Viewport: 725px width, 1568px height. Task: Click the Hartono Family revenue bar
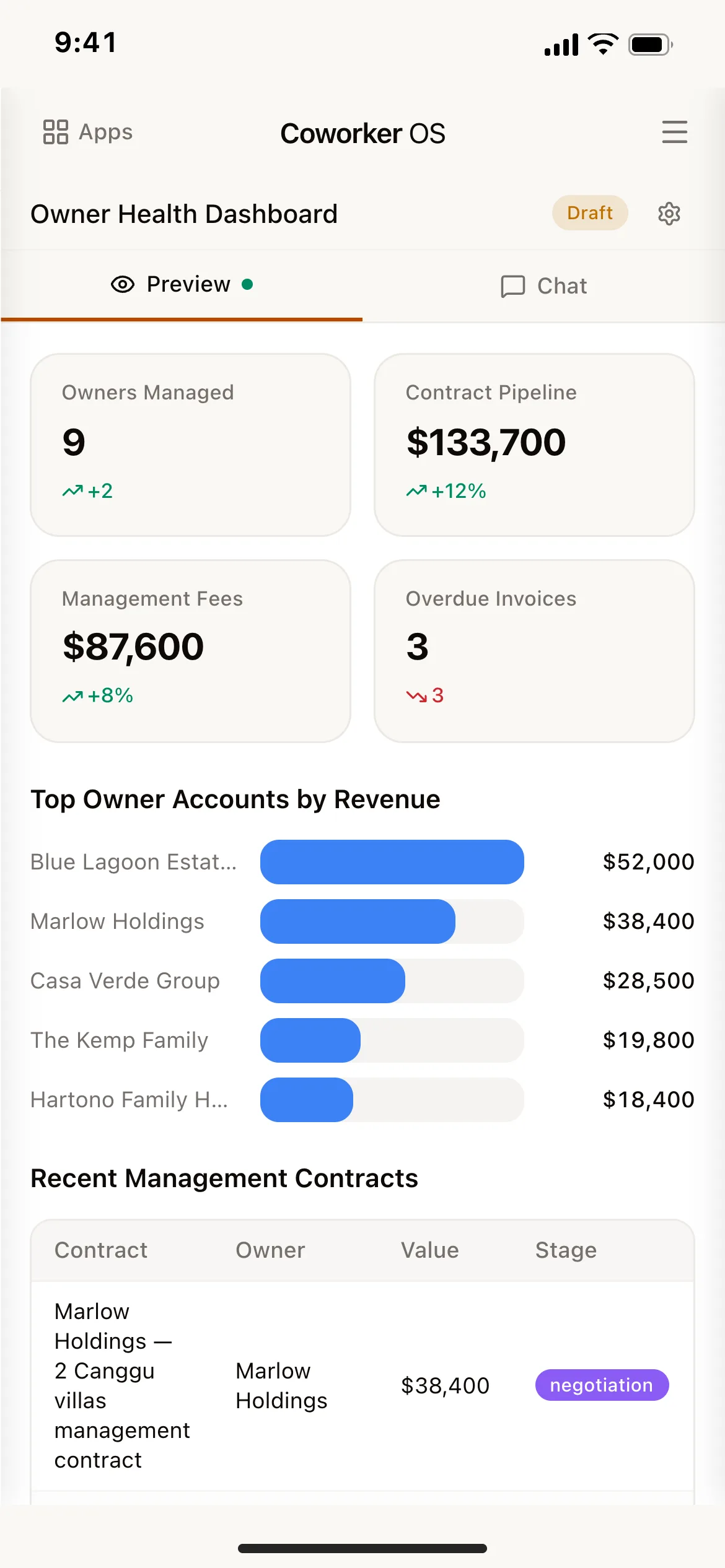307,1100
